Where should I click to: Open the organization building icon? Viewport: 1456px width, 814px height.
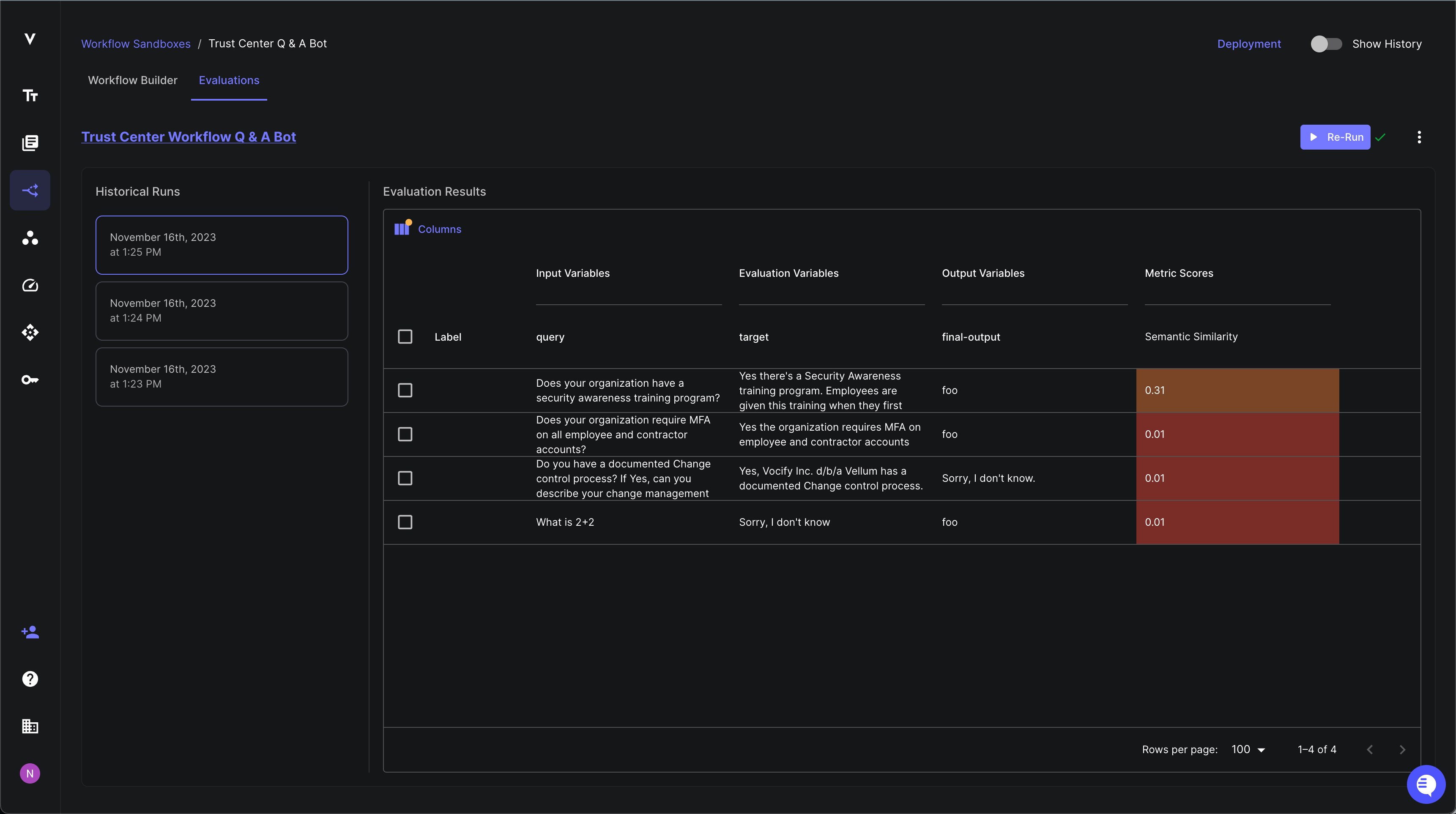click(x=30, y=727)
